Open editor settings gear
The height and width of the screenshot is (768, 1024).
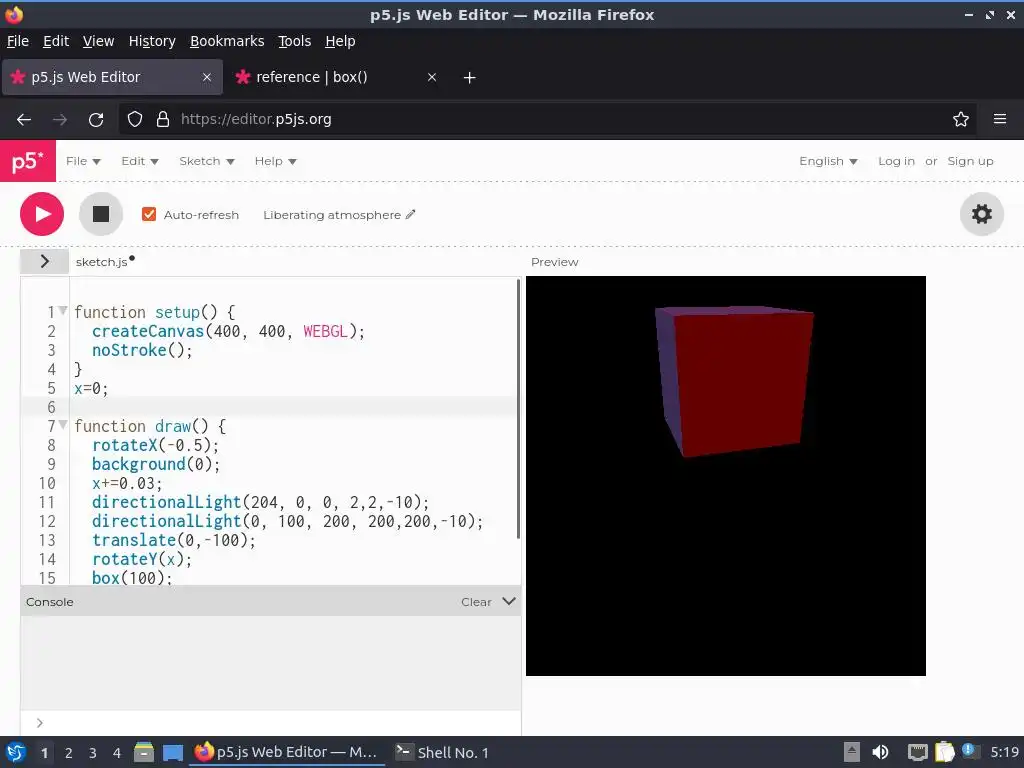click(x=982, y=214)
